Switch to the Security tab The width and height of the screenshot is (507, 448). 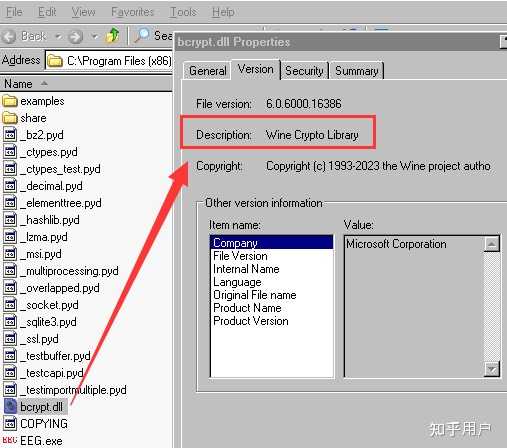click(304, 71)
